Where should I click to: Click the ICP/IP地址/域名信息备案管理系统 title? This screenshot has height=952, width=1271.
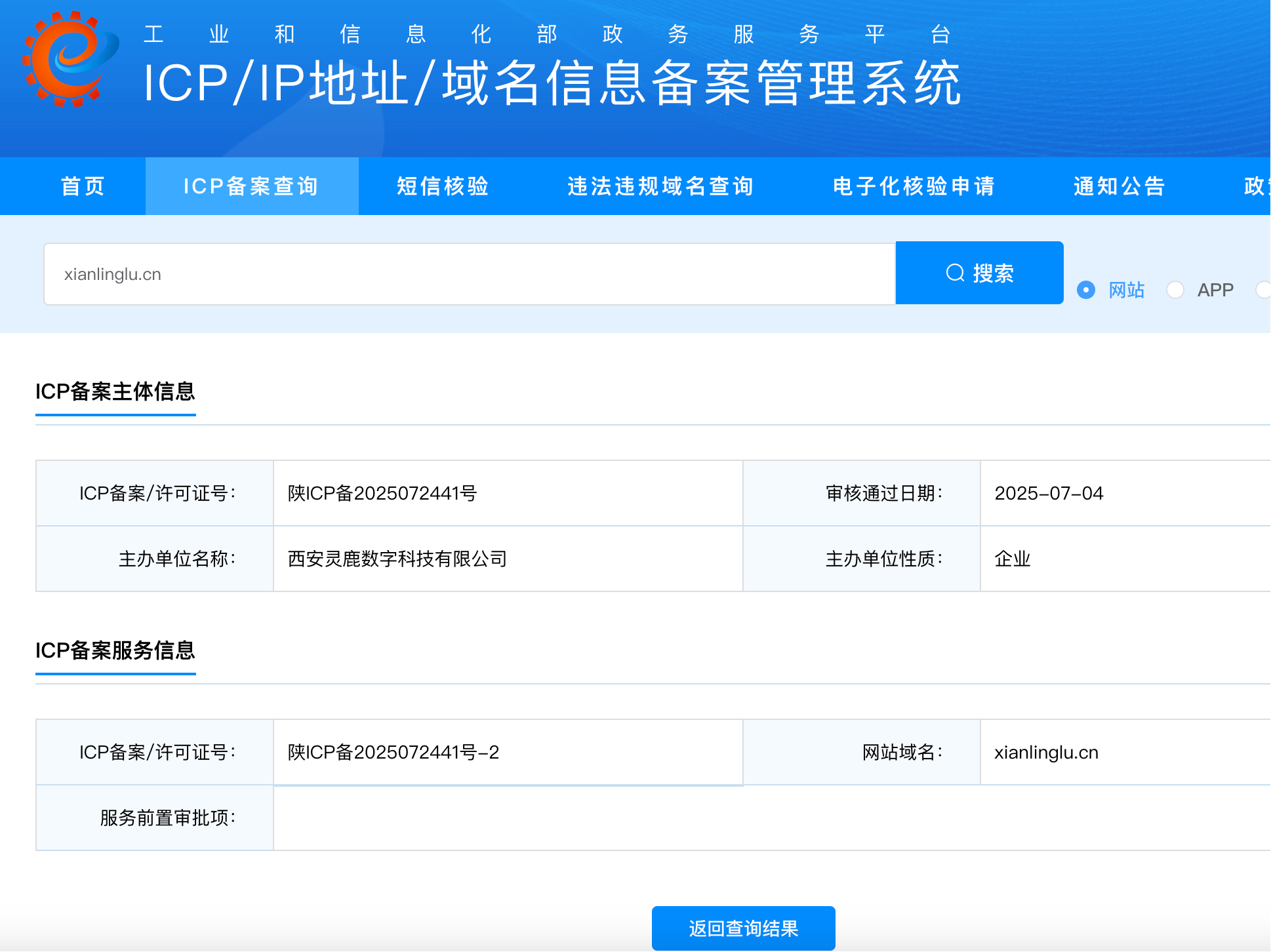point(552,83)
